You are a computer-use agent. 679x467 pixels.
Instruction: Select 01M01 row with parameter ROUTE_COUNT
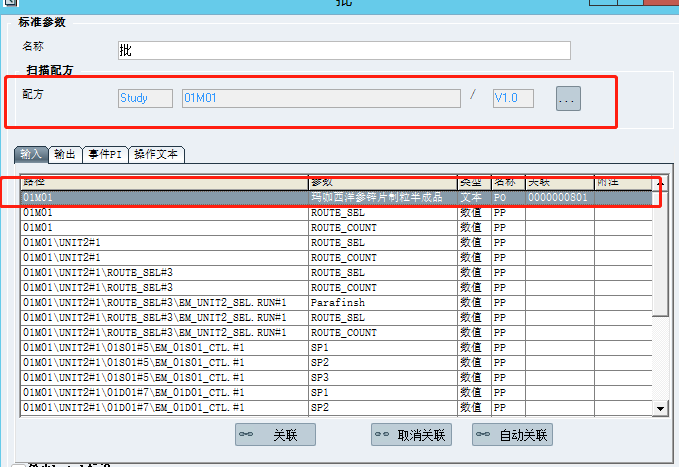pos(336,228)
